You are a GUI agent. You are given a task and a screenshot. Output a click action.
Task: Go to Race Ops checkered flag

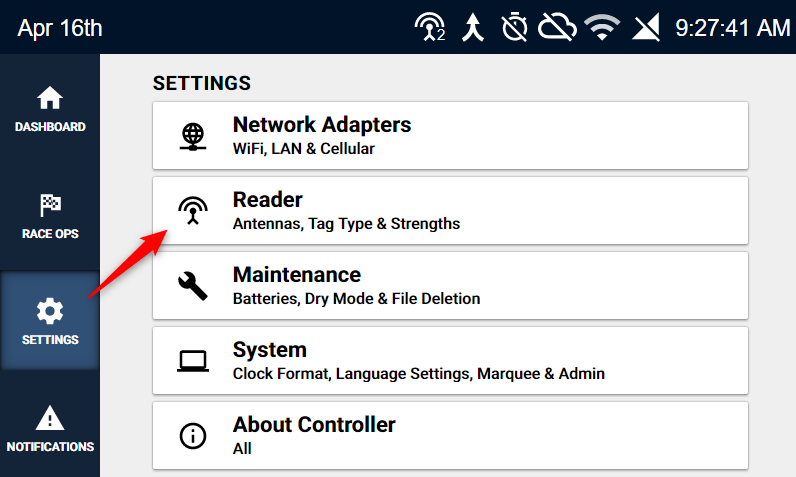coord(50,205)
